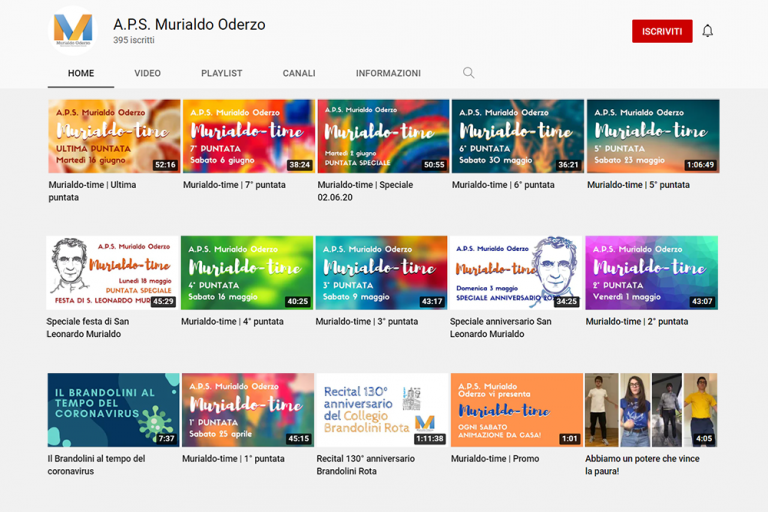Open the Speciale anniversario thumbnail
This screenshot has width=768, height=512.
pyautogui.click(x=516, y=273)
